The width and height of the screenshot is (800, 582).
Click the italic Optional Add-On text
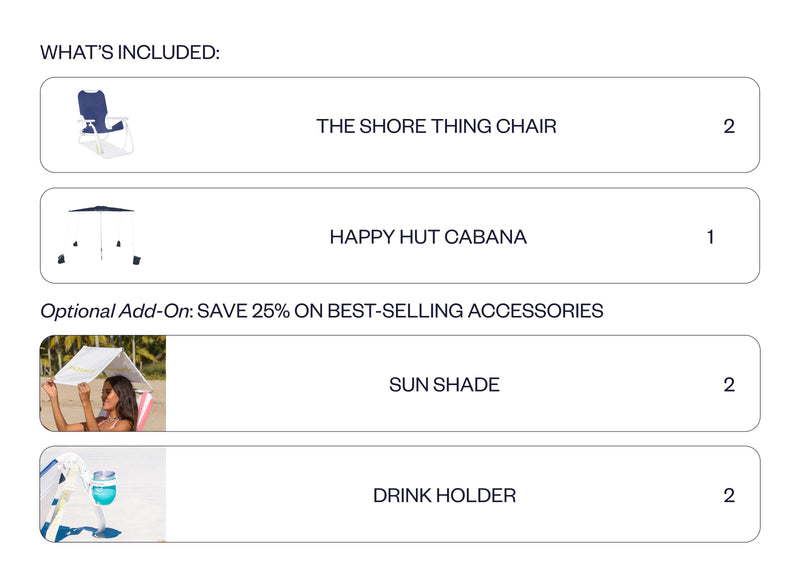coord(115,311)
